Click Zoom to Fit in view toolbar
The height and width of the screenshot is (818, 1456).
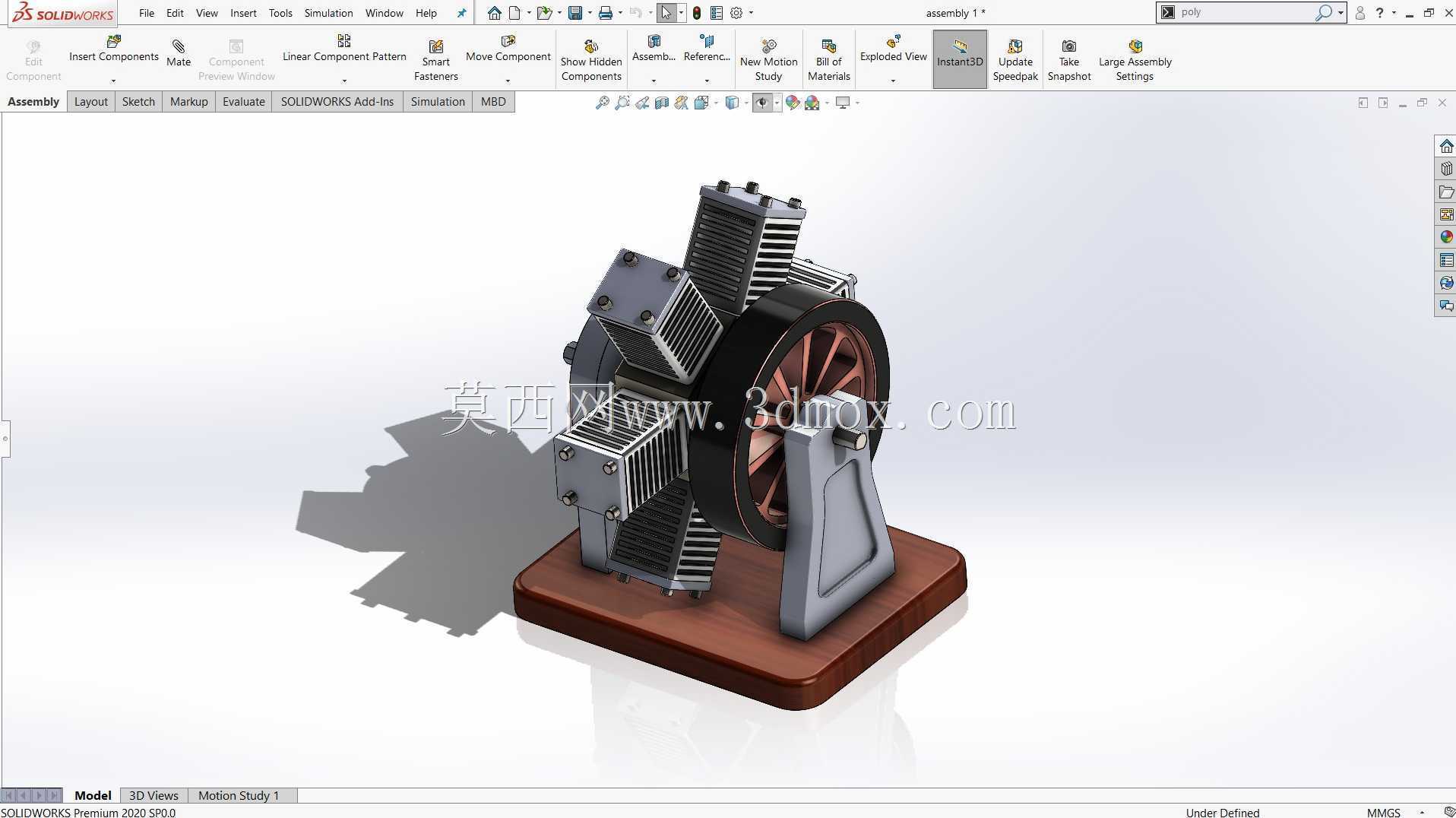[602, 103]
